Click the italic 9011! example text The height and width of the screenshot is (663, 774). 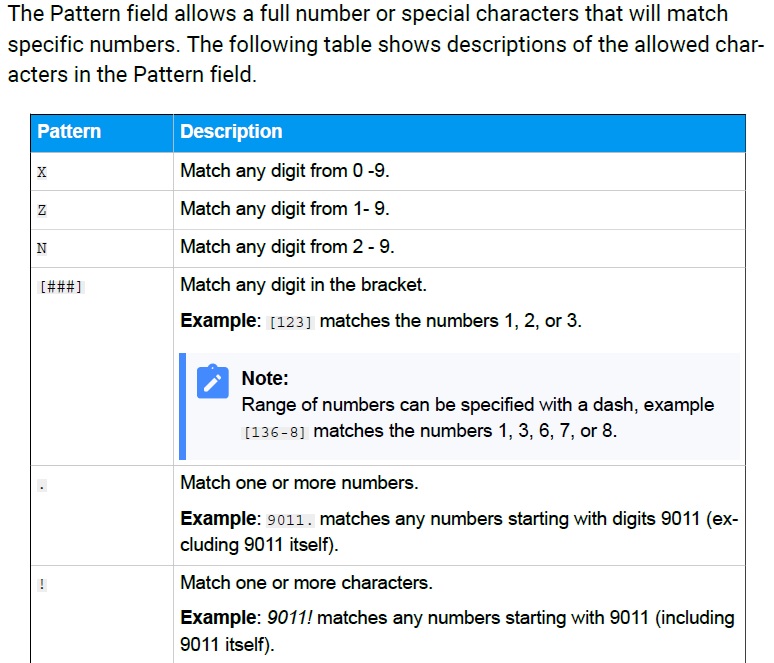(x=290, y=618)
